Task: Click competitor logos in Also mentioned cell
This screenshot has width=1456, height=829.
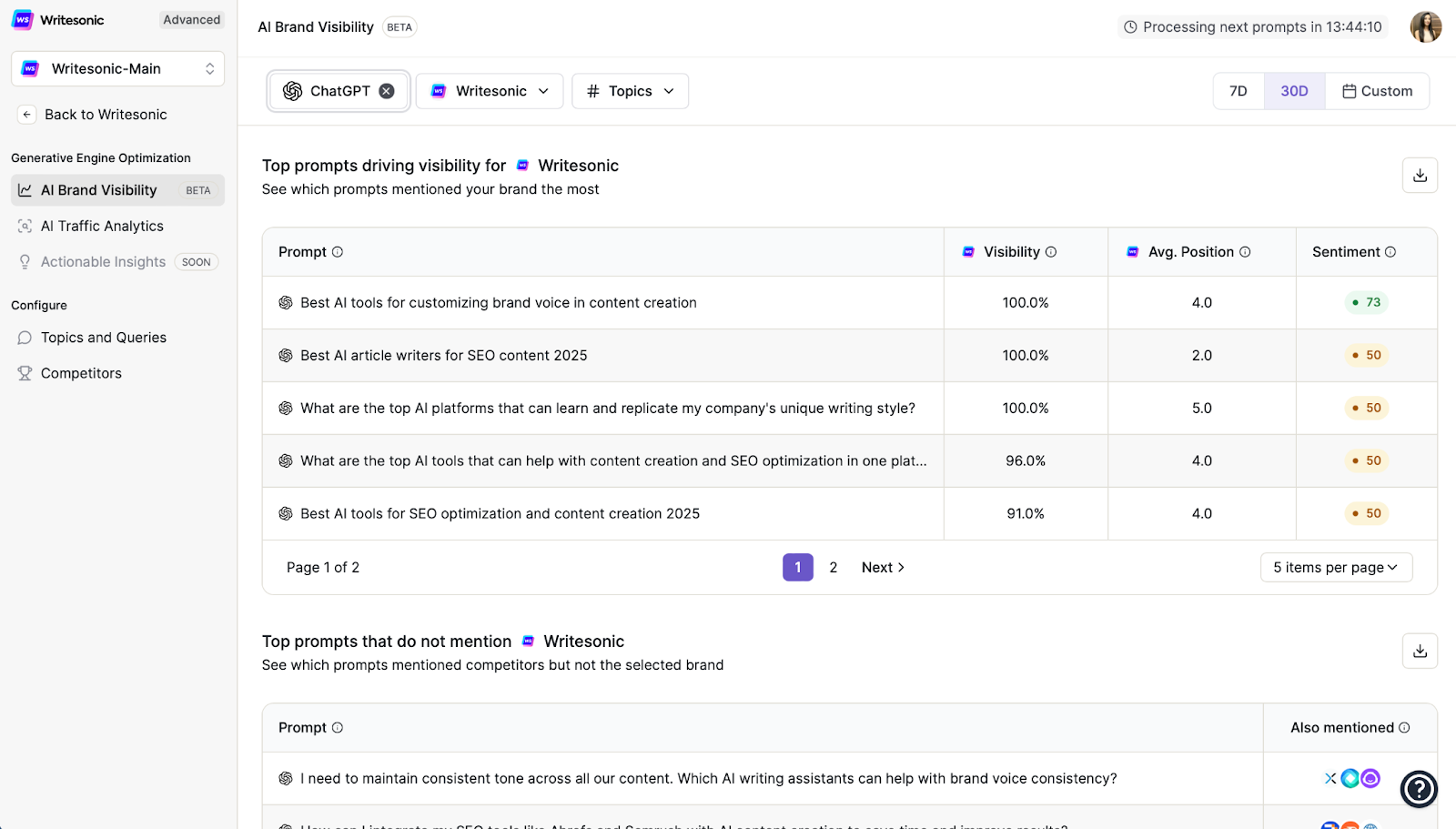Action: (x=1351, y=779)
